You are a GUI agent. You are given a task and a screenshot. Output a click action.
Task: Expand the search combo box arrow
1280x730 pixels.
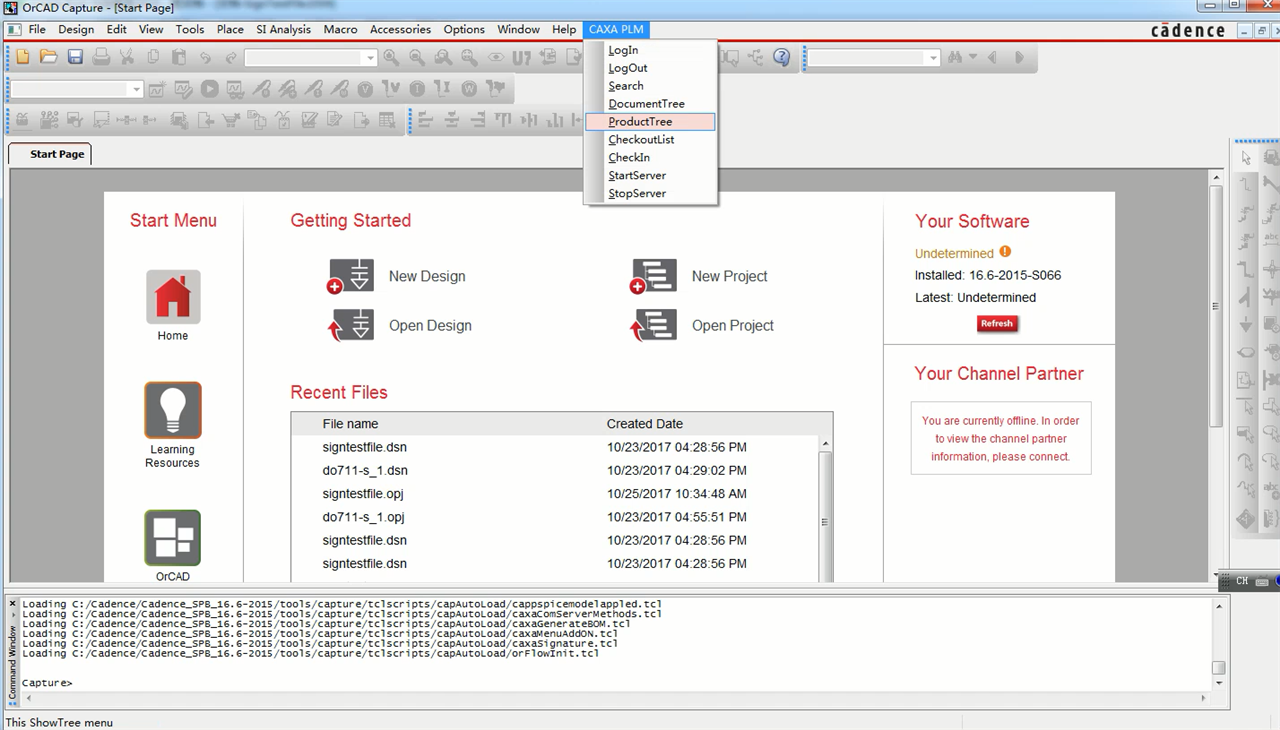(x=933, y=57)
